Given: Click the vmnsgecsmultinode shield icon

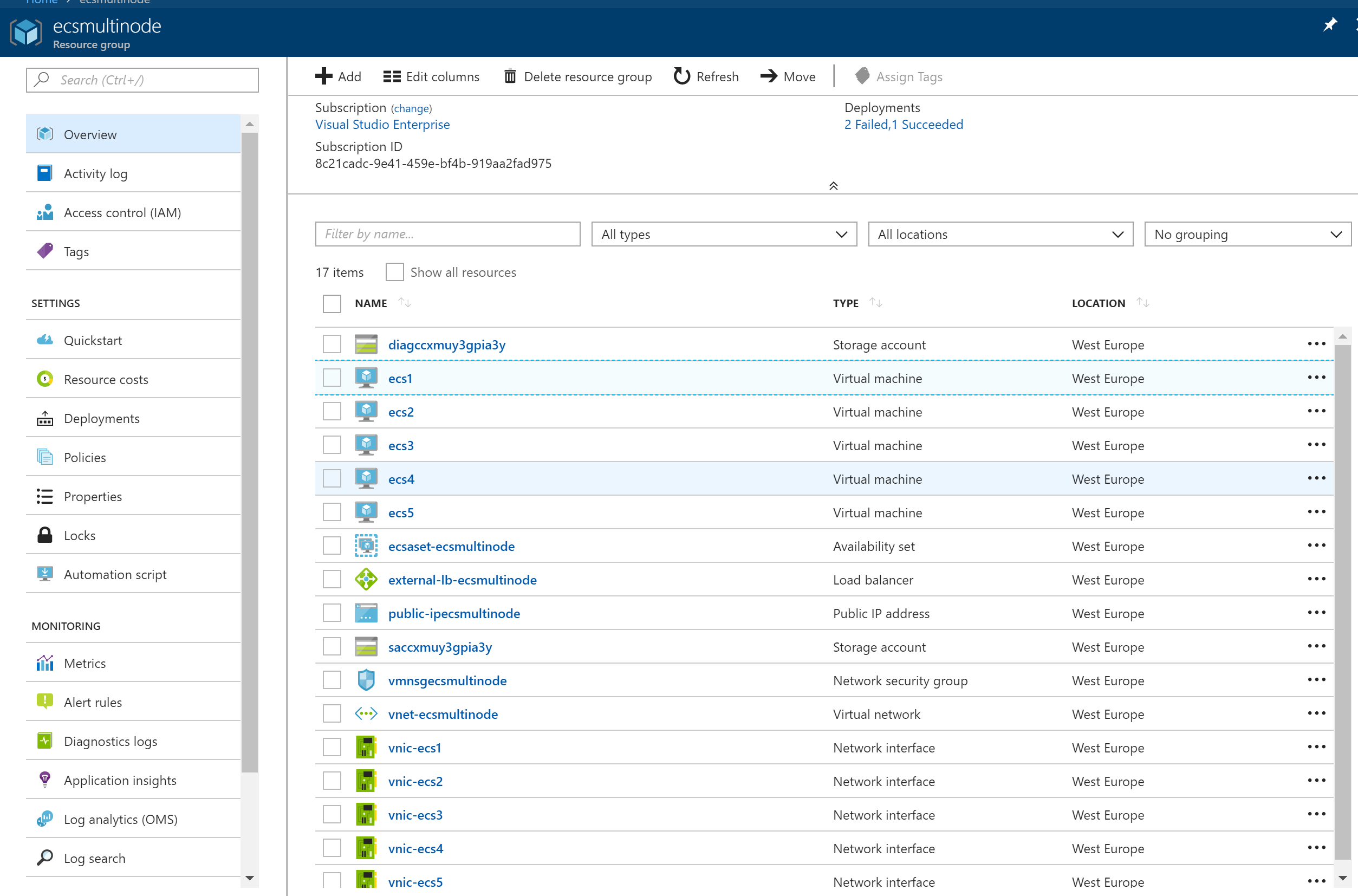Looking at the screenshot, I should 366,680.
